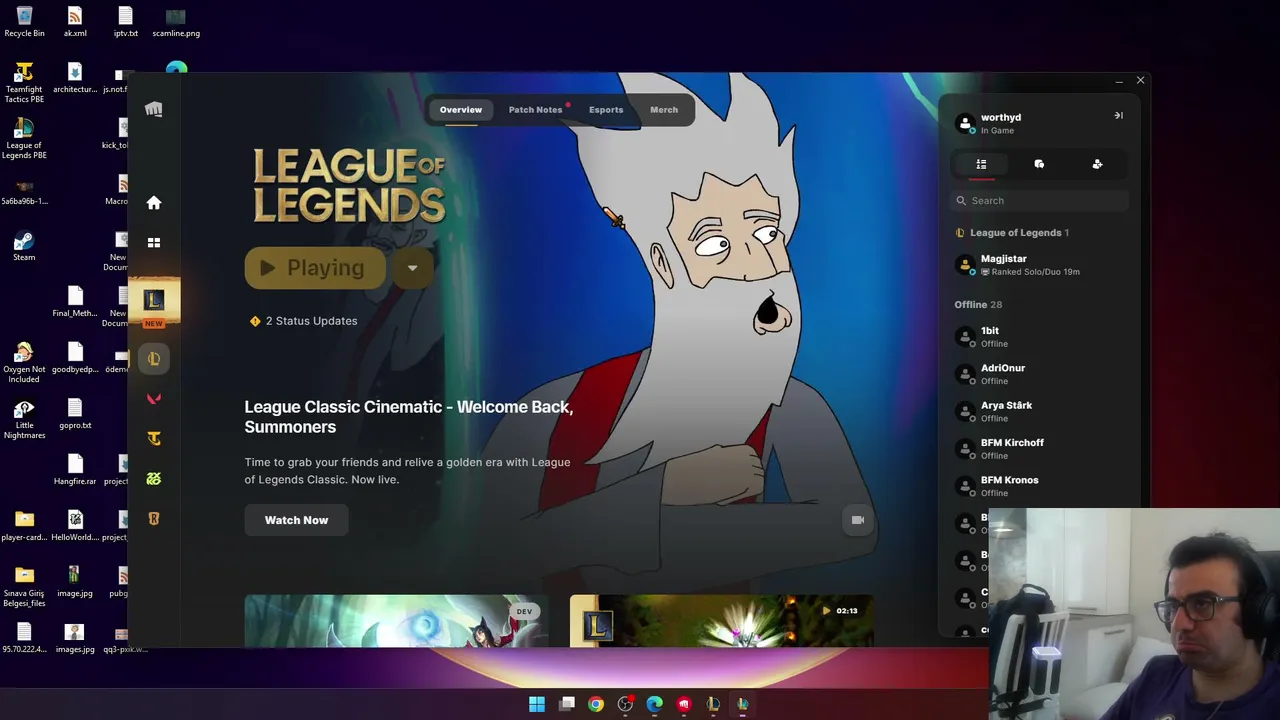Screen dimensions: 1280x720
Task: Open the play options dropdown arrow
Action: [x=412, y=268]
